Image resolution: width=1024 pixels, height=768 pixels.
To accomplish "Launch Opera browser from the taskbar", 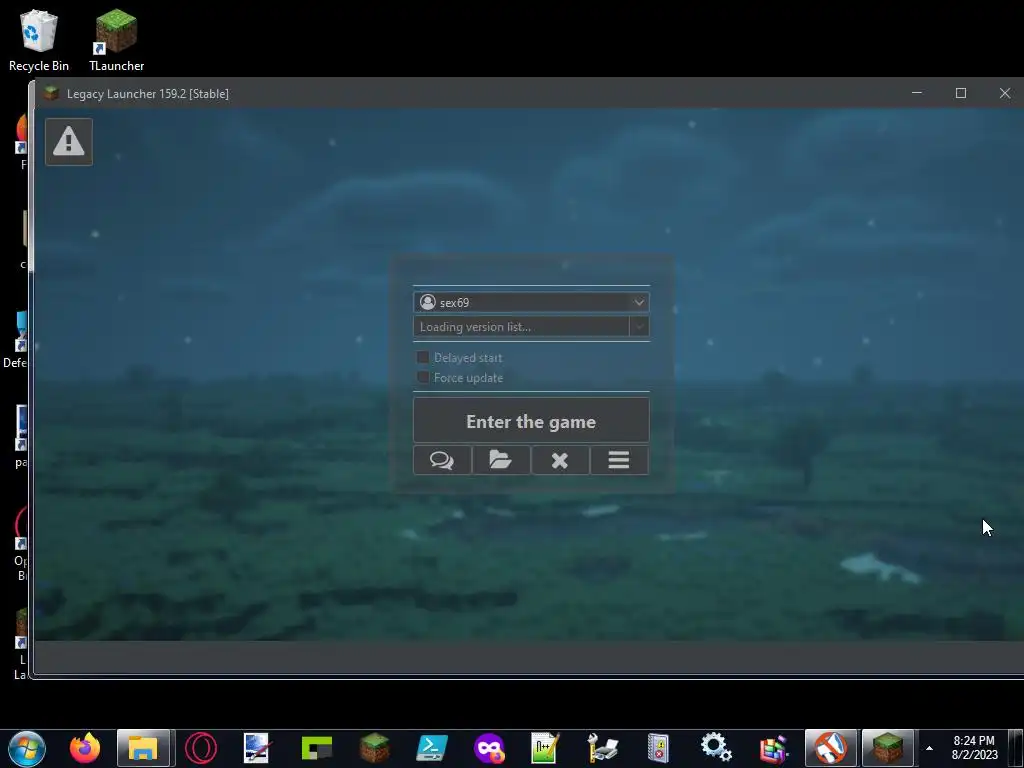I will coord(200,748).
